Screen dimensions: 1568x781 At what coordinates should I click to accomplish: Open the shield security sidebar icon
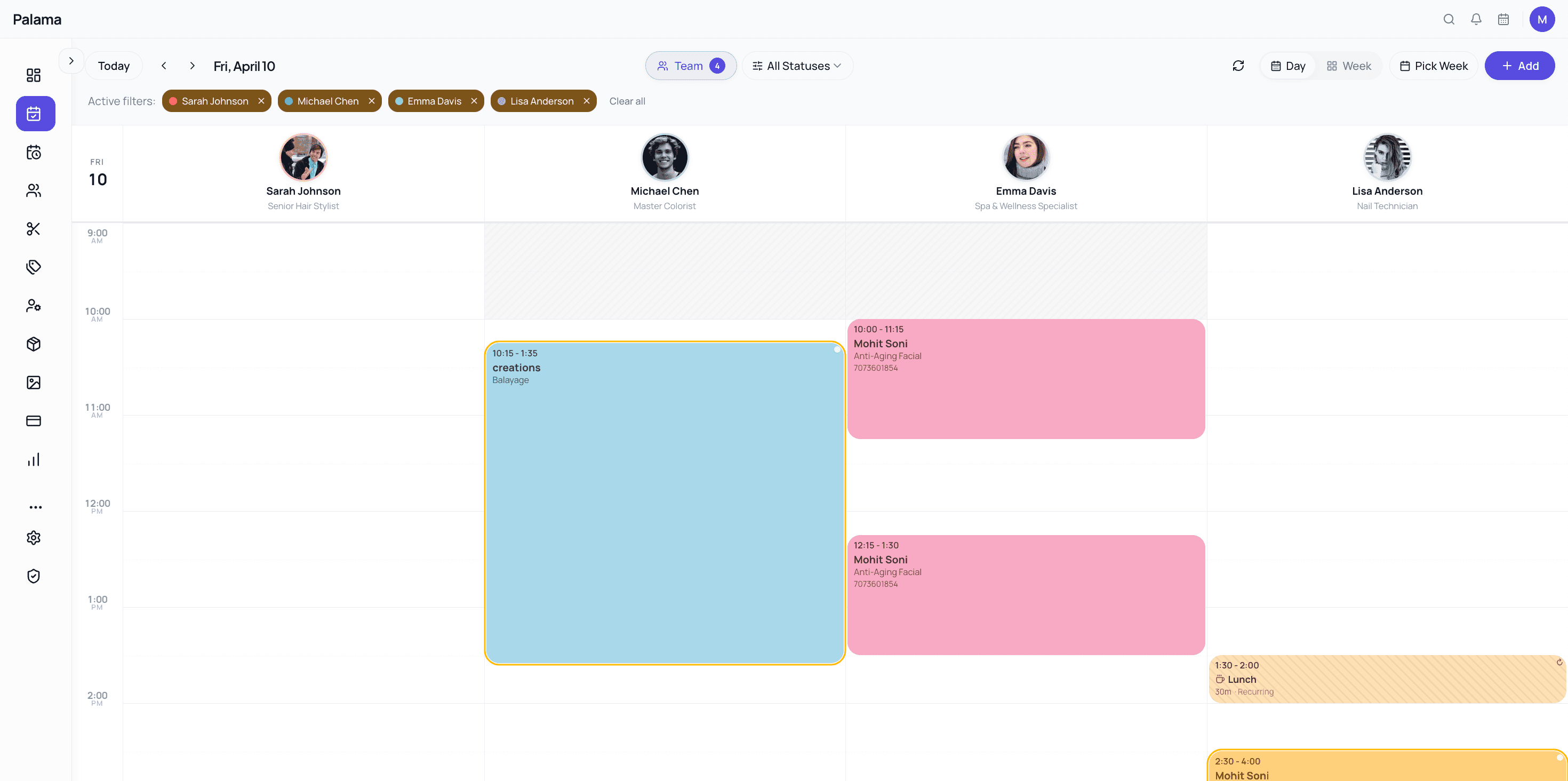pos(34,576)
